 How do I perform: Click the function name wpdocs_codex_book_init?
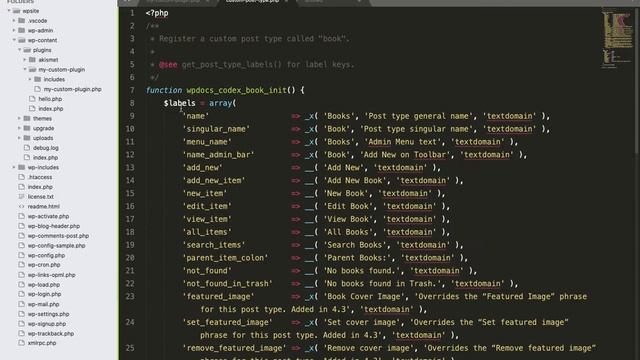coord(237,90)
